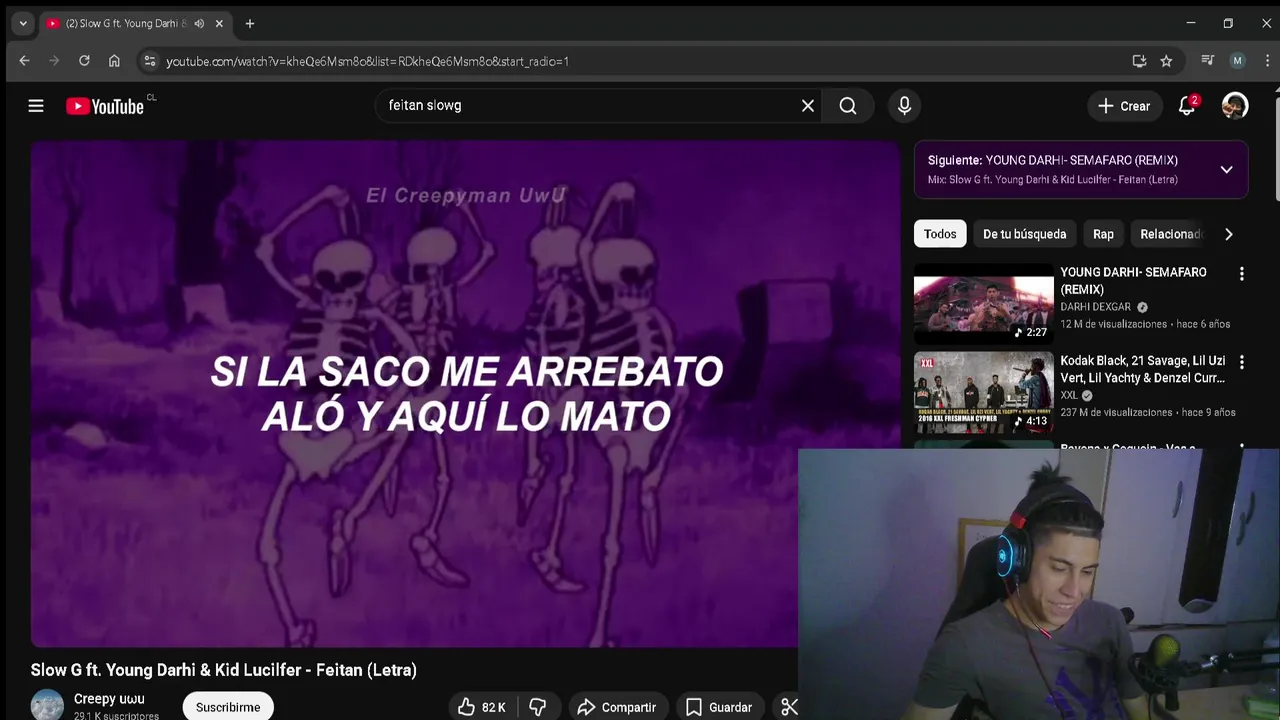Open more options for SEMAFARO remix video
Image resolution: width=1280 pixels, height=720 pixels.
(1241, 274)
